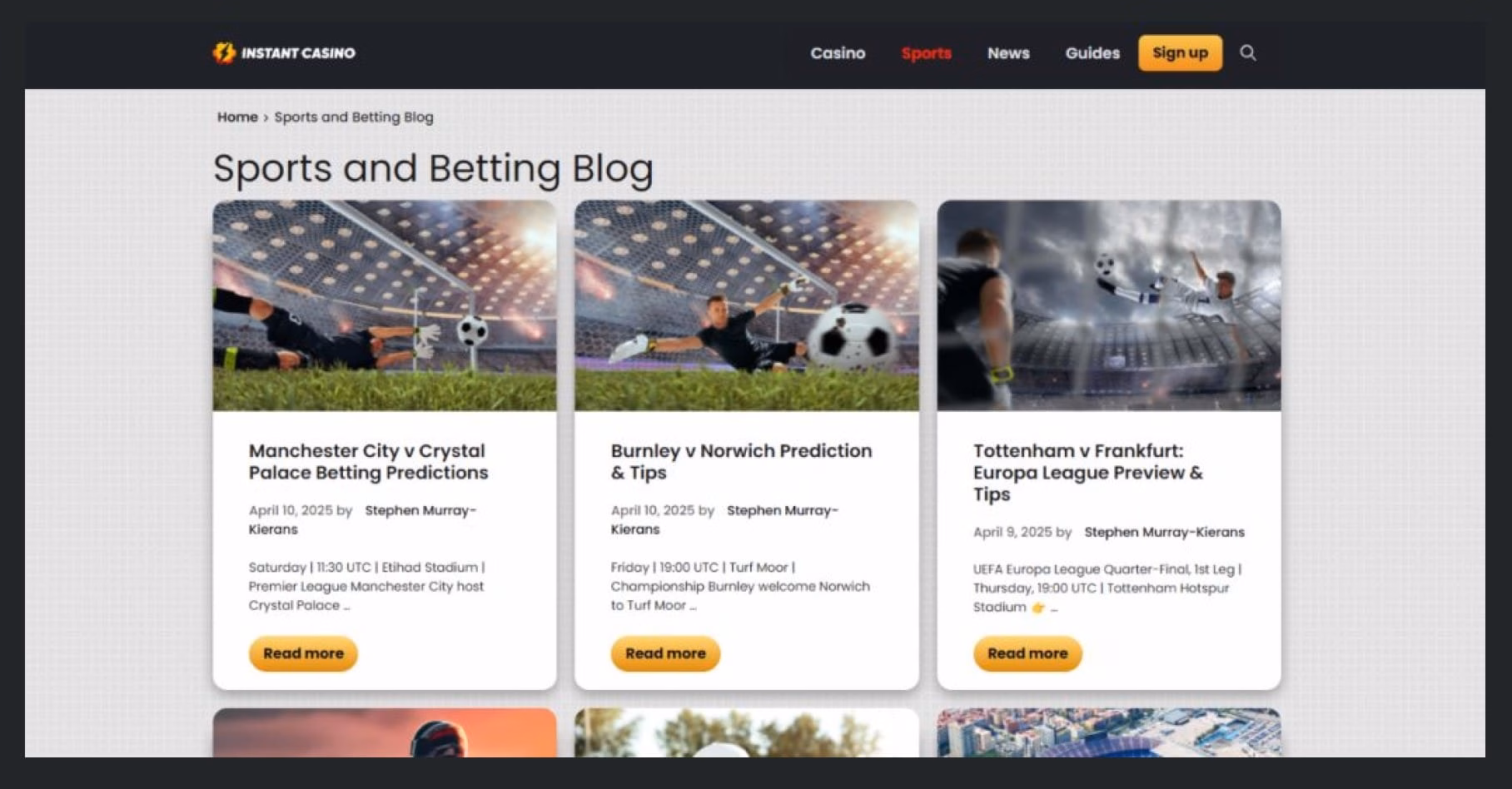Open the search magnifier icon
This screenshot has width=1512, height=789.
1247,53
